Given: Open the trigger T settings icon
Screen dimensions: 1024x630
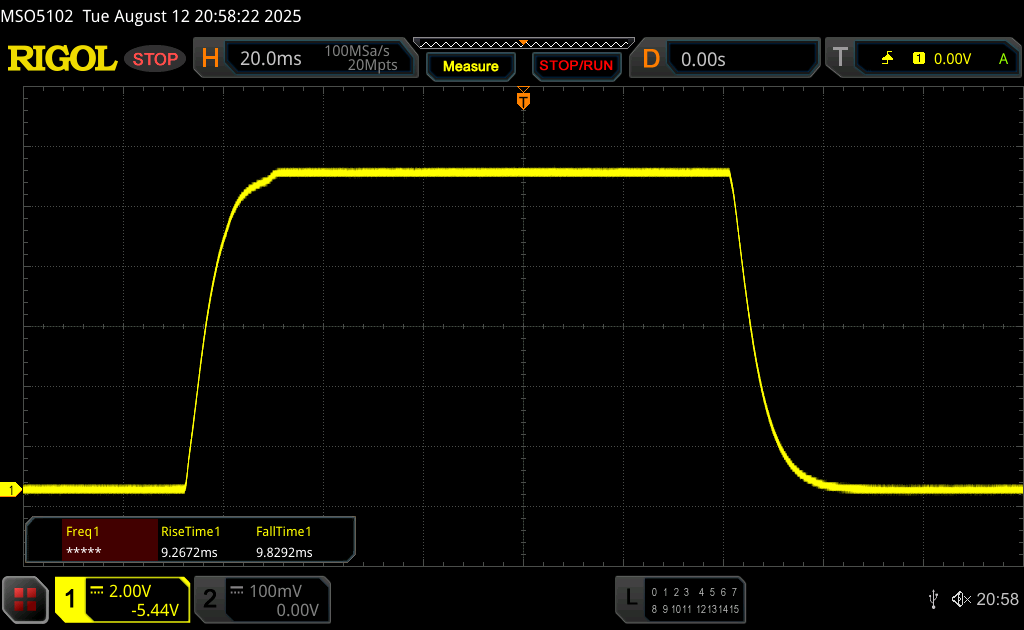Looking at the screenshot, I should 840,58.
